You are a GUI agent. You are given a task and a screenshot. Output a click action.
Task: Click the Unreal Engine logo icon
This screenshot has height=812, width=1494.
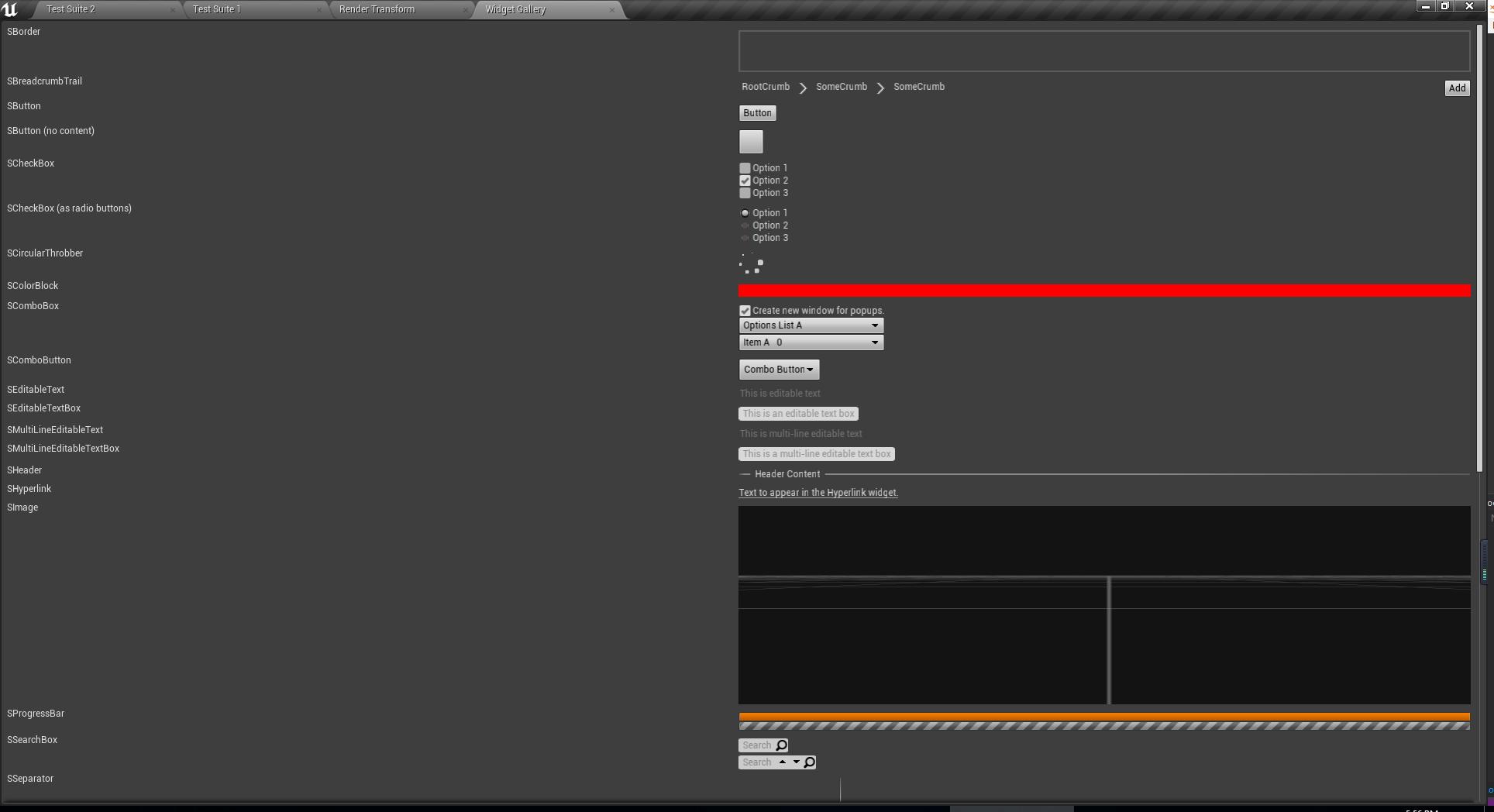[10, 9]
